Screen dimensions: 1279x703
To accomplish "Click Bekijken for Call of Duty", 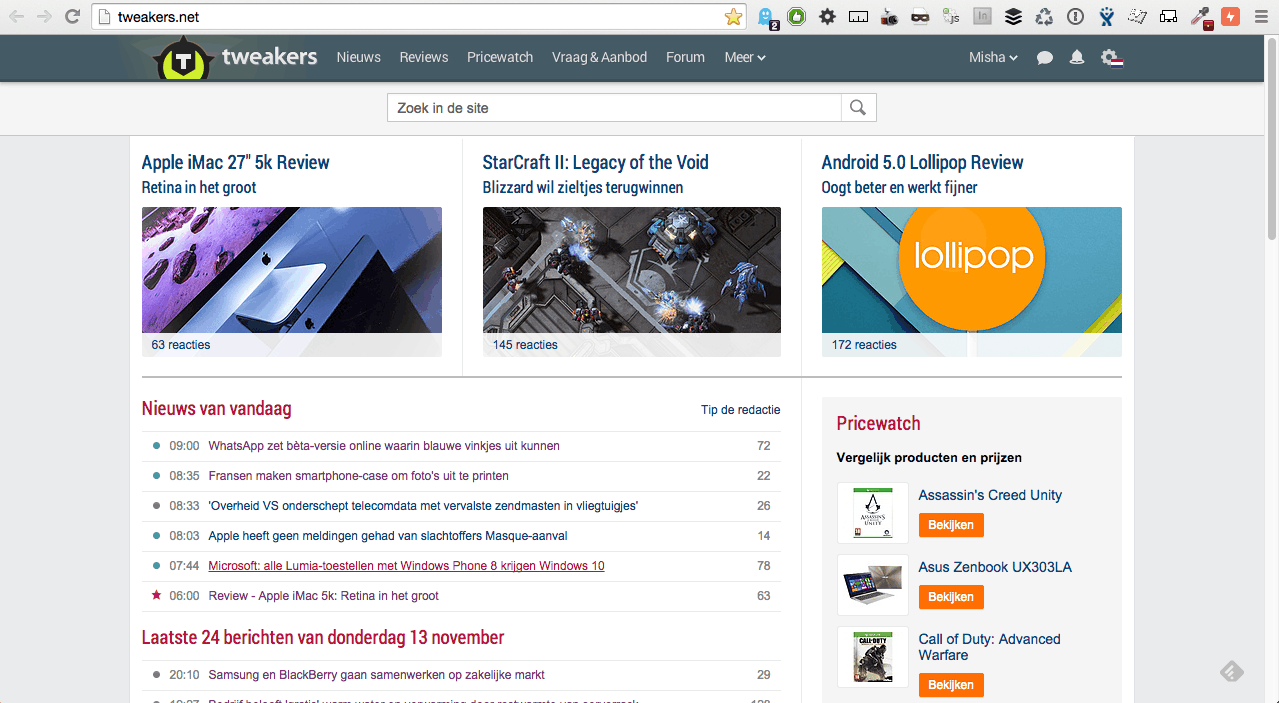I will coord(951,685).
